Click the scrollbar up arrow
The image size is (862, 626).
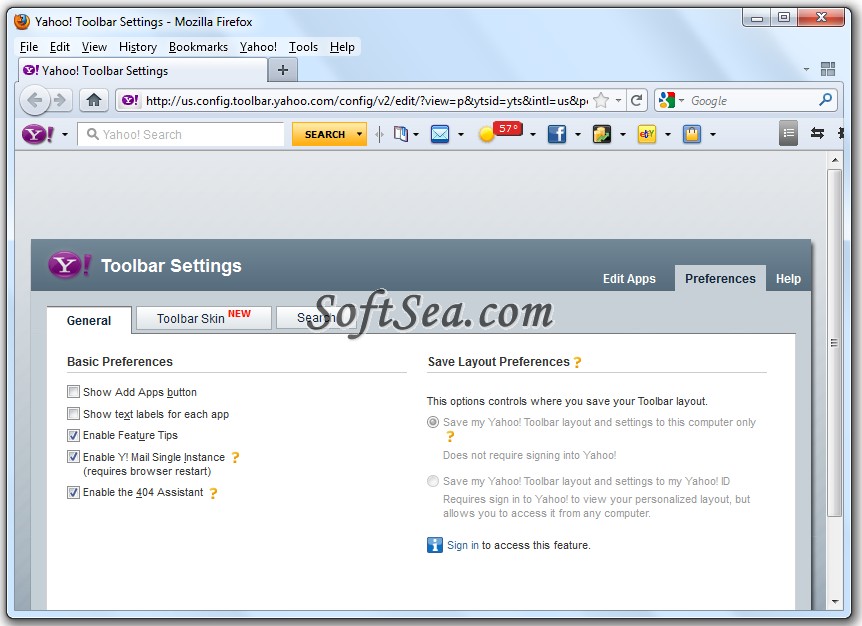pyautogui.click(x=835, y=160)
